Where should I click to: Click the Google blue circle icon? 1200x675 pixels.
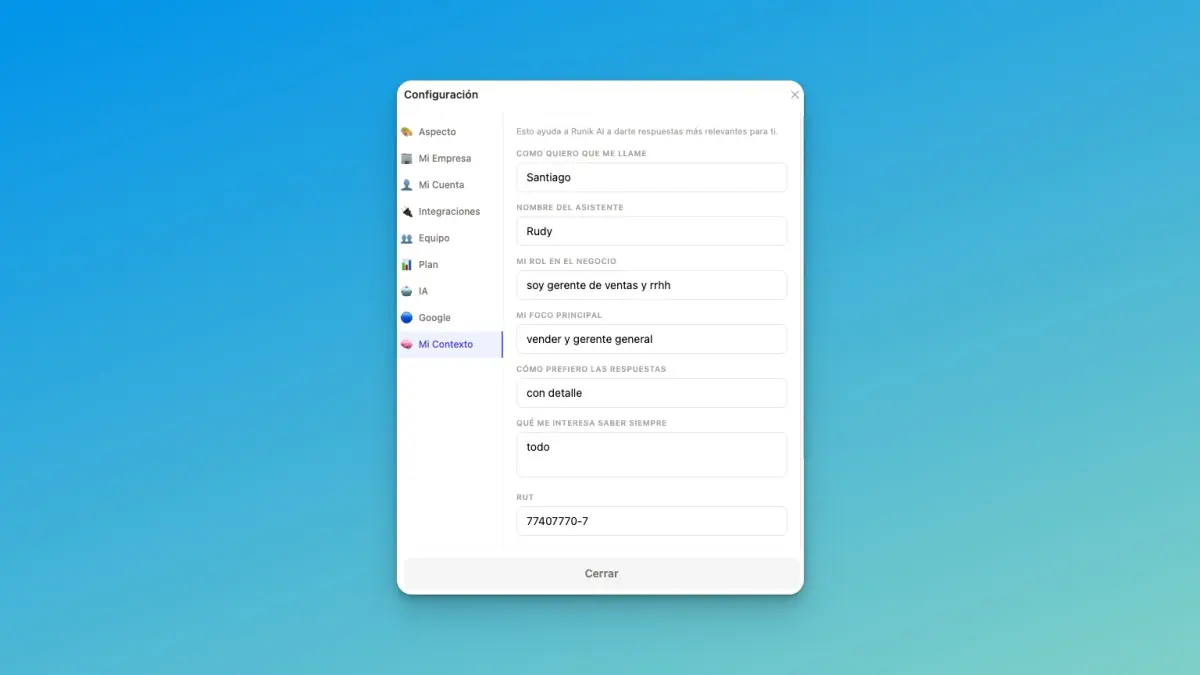coord(407,318)
